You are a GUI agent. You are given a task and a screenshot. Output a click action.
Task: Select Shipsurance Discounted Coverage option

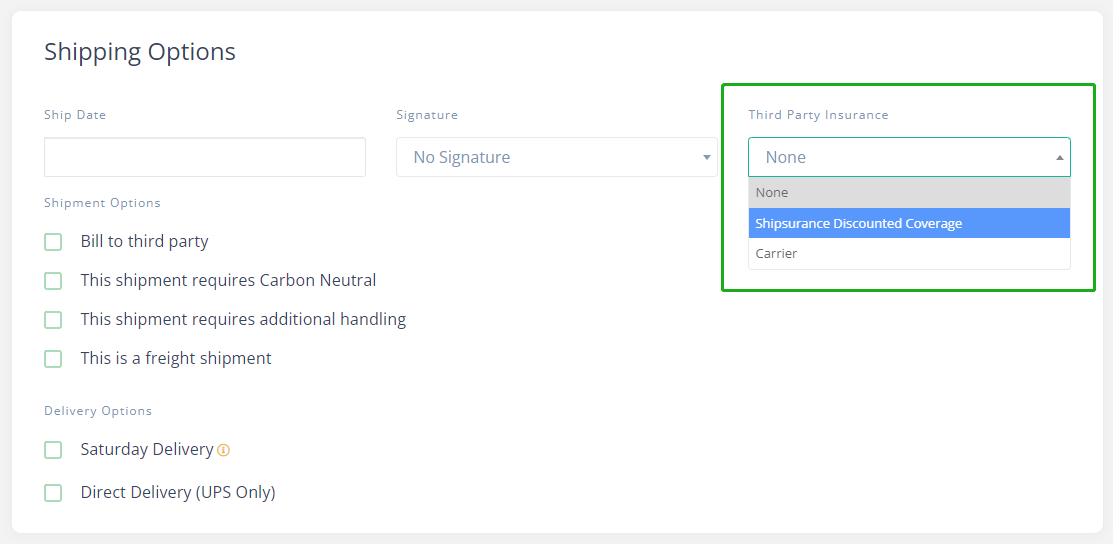(909, 223)
